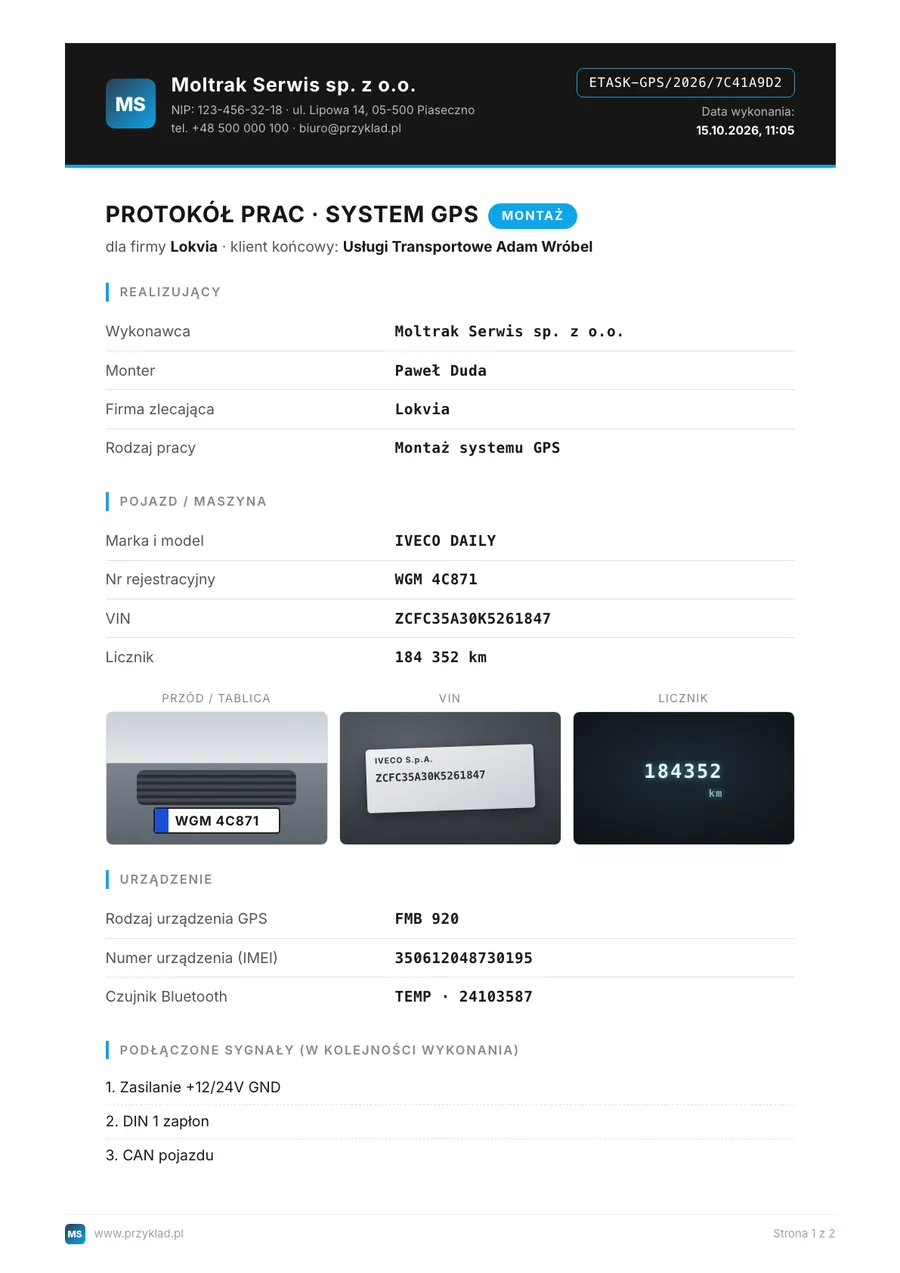900x1273 pixels.
Task: Click the POJAZD / MASZYNA section heading
Action: point(193,501)
